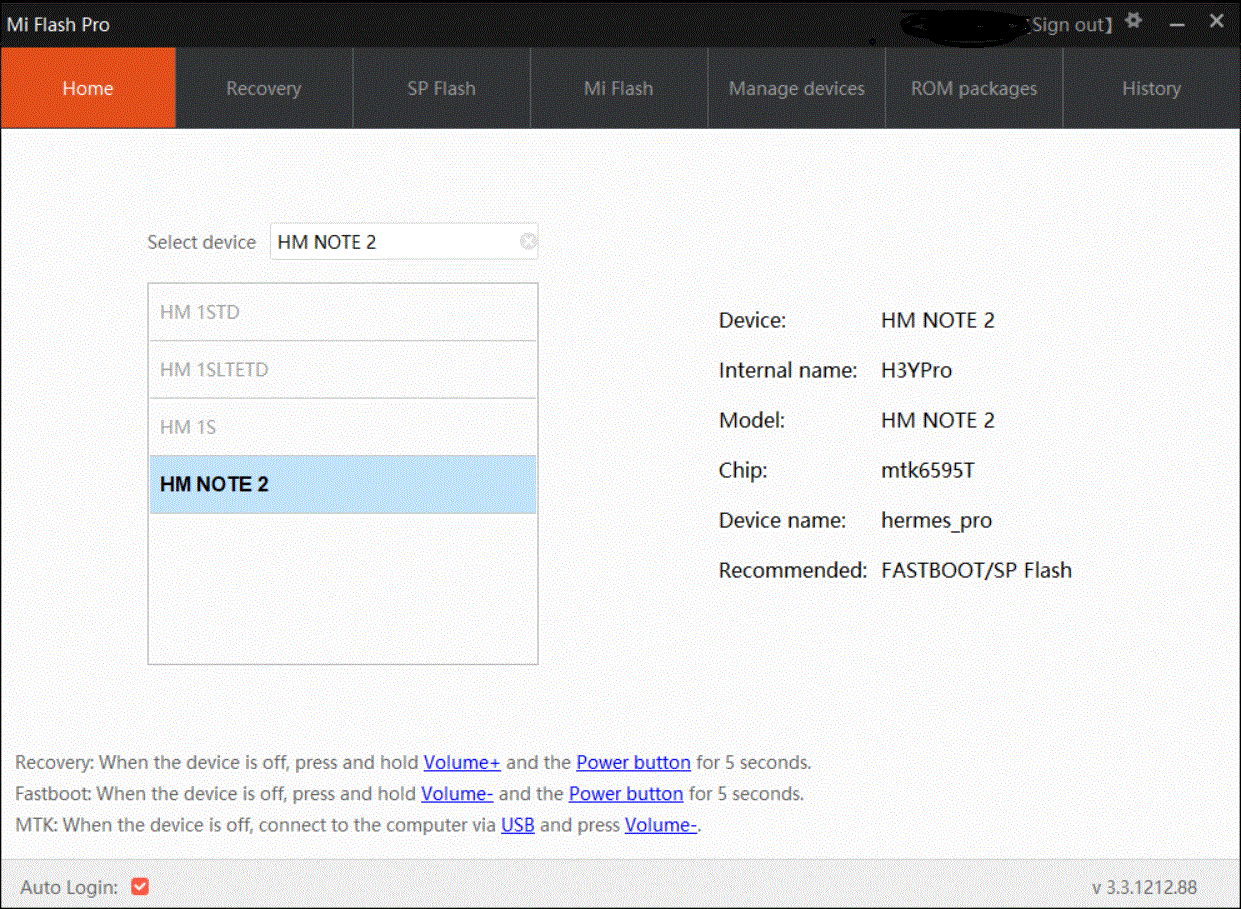The width and height of the screenshot is (1241, 909).
Task: Pick HM 1S from device list
Action: click(x=342, y=427)
